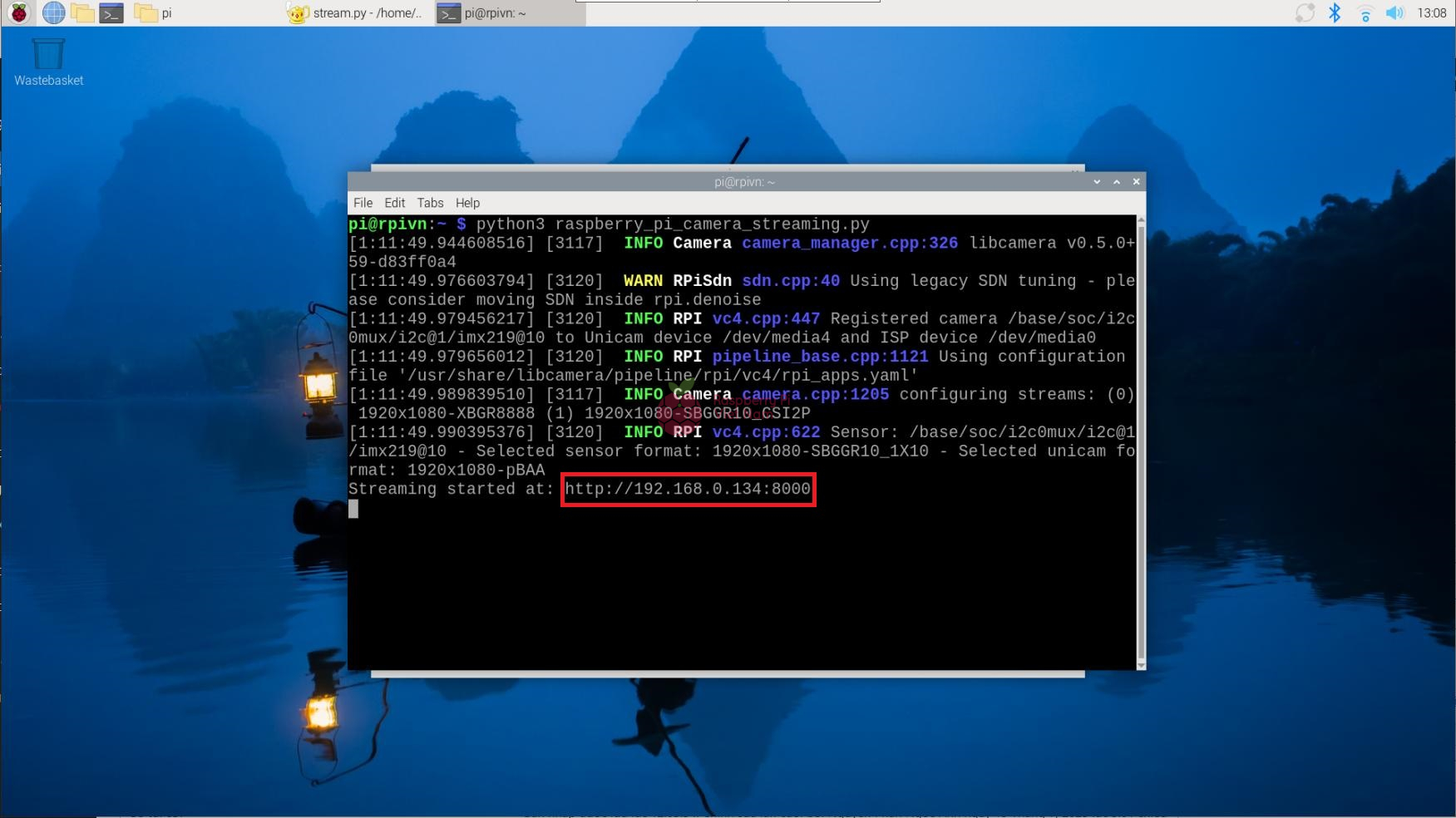Image resolution: width=1456 pixels, height=818 pixels.
Task: Launch the web browser globe icon
Action: click(53, 12)
